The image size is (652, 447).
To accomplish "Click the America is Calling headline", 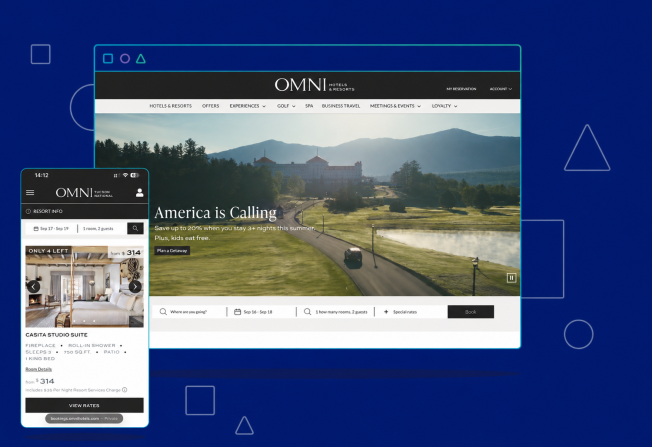I will click(215, 212).
